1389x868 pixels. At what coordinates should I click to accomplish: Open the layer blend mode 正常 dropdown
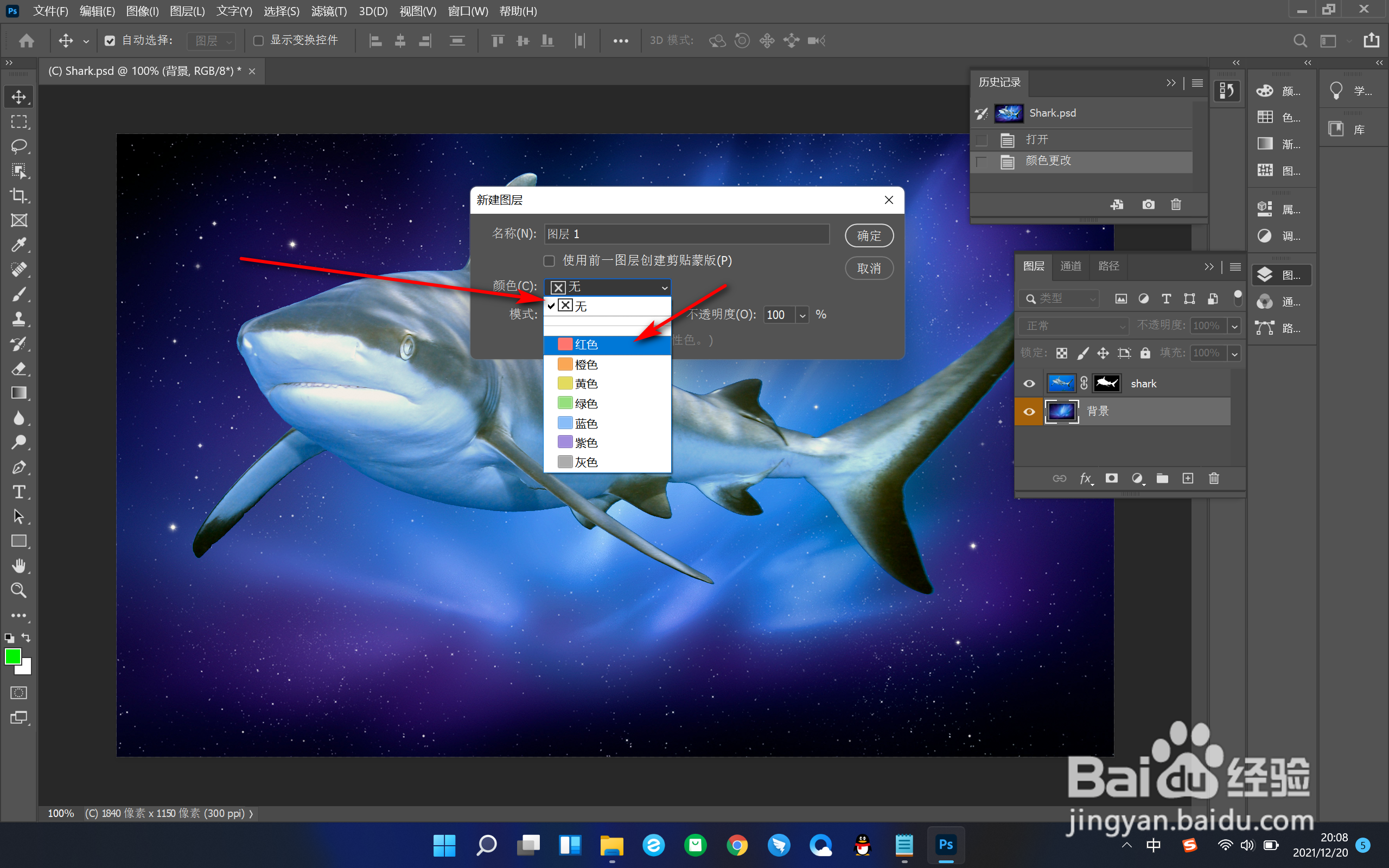1073,325
